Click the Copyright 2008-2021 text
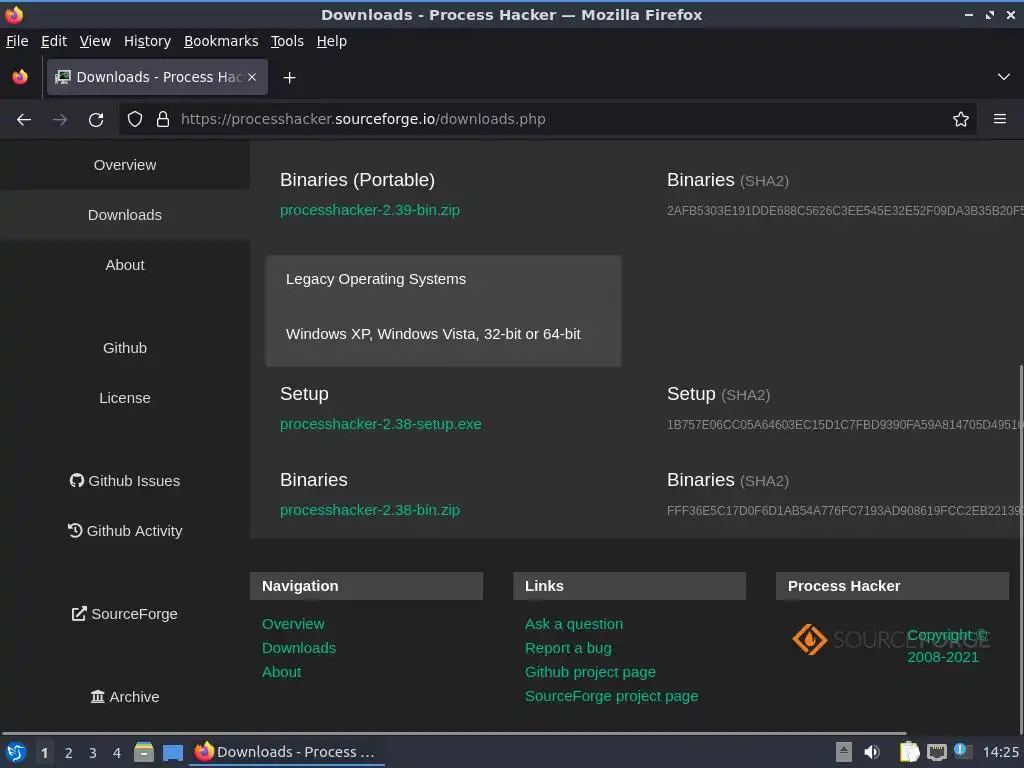 pyautogui.click(x=947, y=646)
